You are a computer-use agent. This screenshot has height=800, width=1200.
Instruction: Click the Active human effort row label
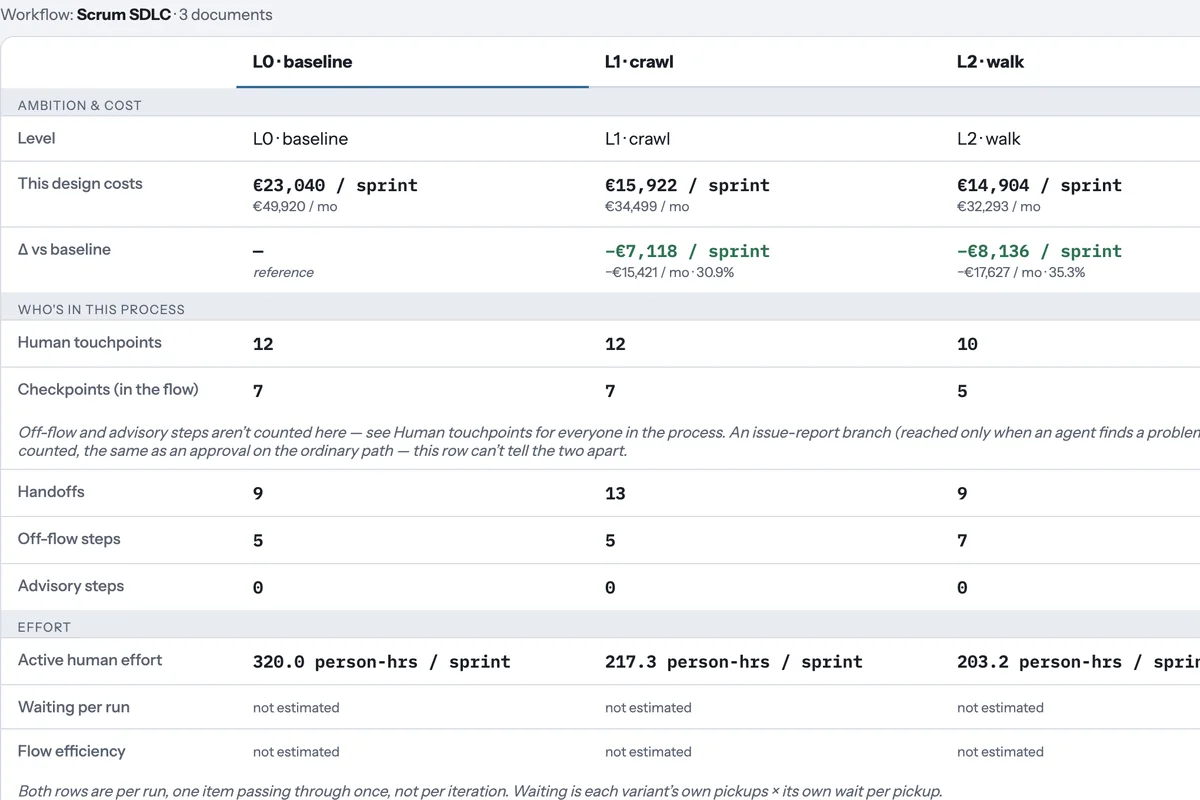coord(90,660)
